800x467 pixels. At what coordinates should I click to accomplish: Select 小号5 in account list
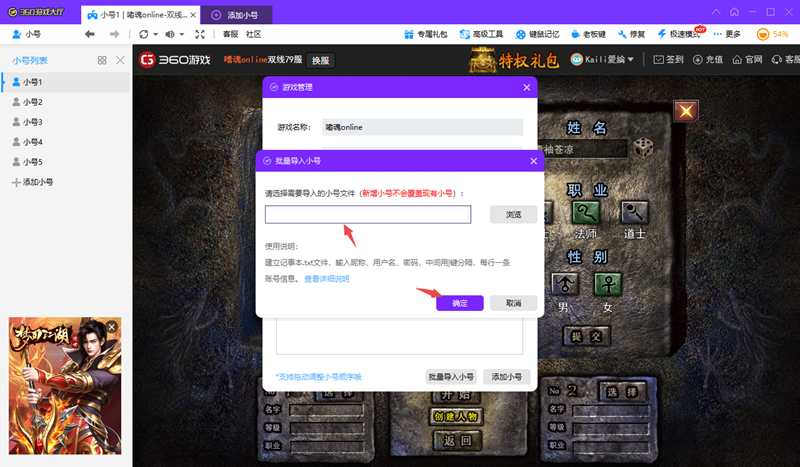(66, 162)
